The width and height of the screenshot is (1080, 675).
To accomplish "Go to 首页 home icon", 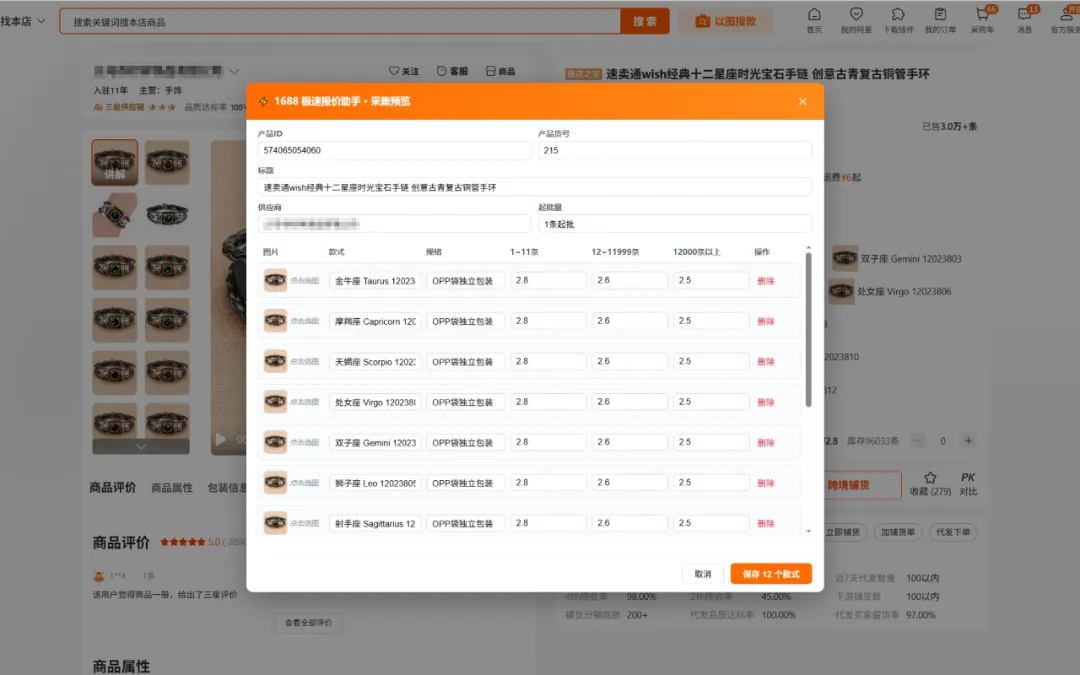I will tap(814, 20).
